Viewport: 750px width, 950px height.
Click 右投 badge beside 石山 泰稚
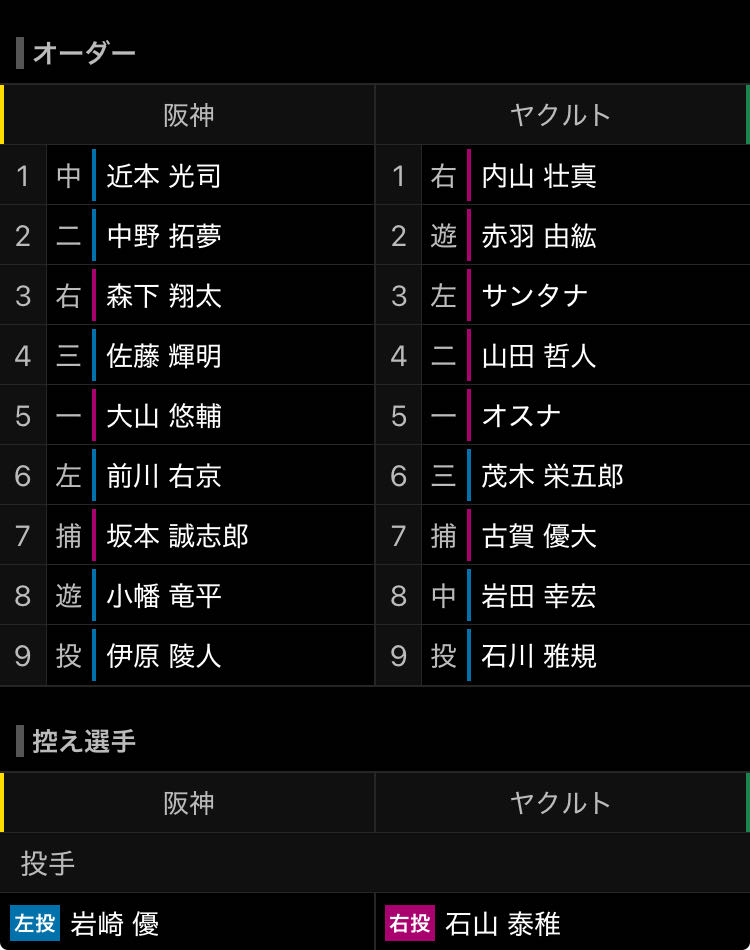[x=410, y=923]
